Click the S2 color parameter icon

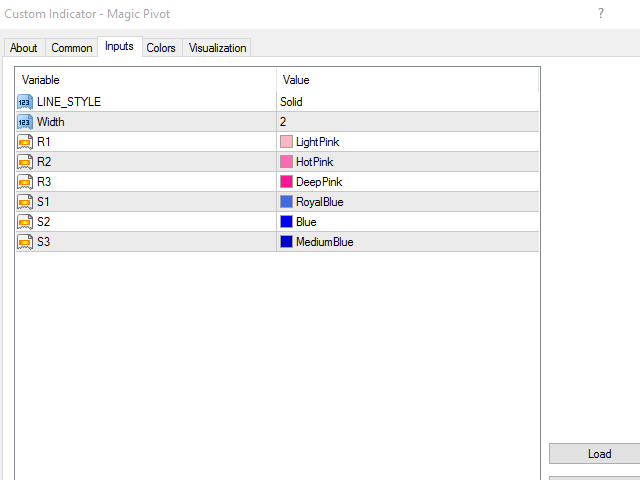[x=25, y=222]
